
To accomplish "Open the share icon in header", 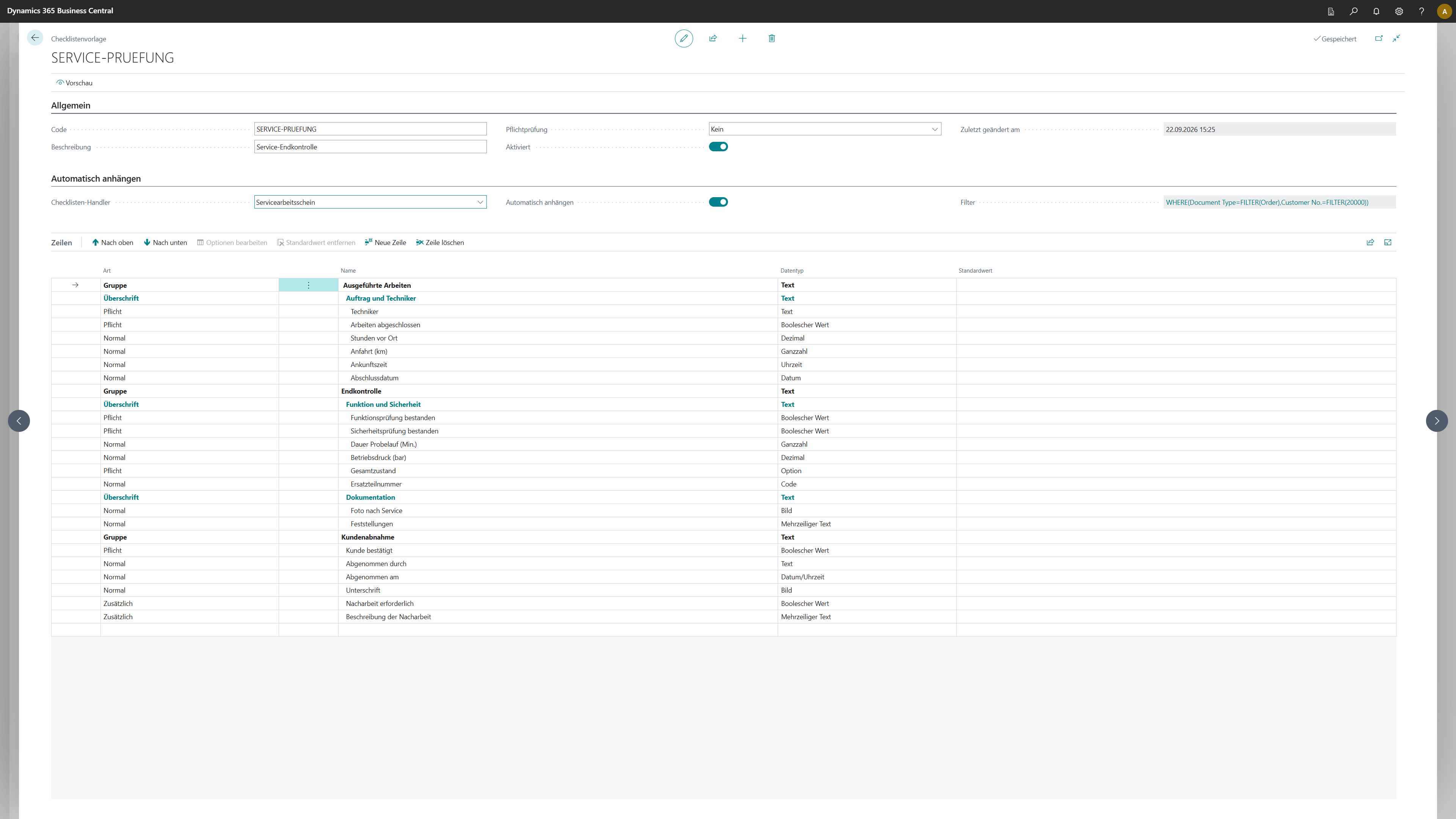I will pyautogui.click(x=713, y=38).
